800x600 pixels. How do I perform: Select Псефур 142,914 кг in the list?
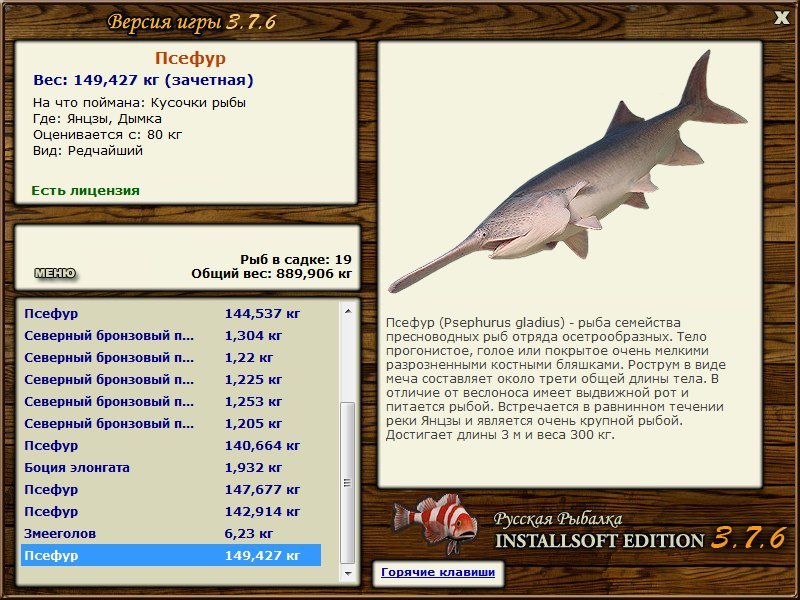click(x=171, y=511)
